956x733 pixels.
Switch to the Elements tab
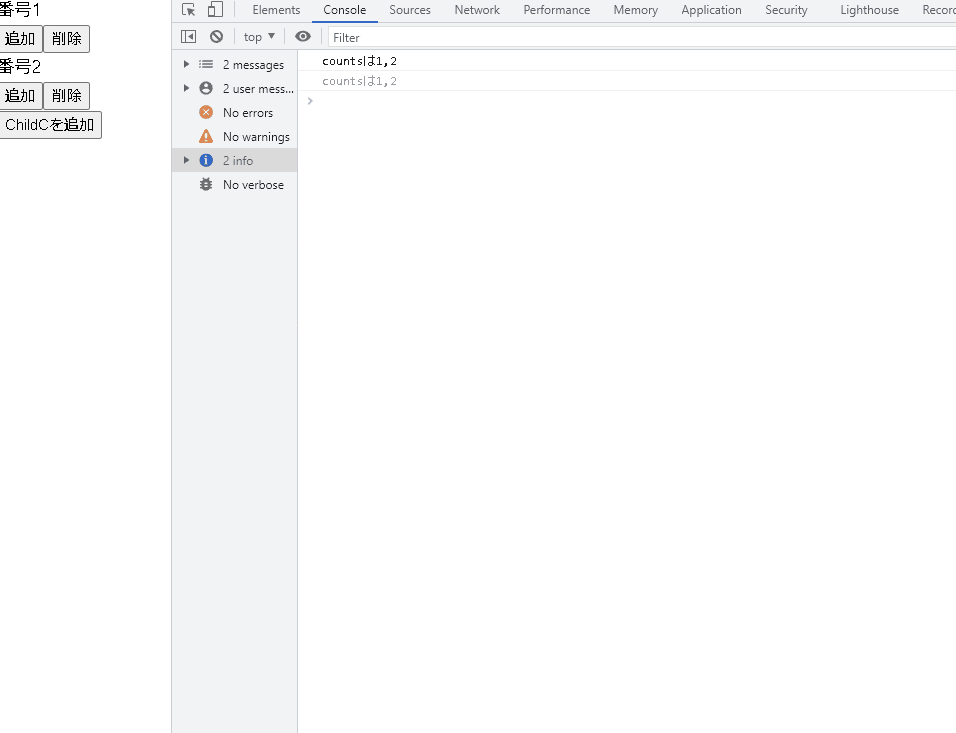276,10
